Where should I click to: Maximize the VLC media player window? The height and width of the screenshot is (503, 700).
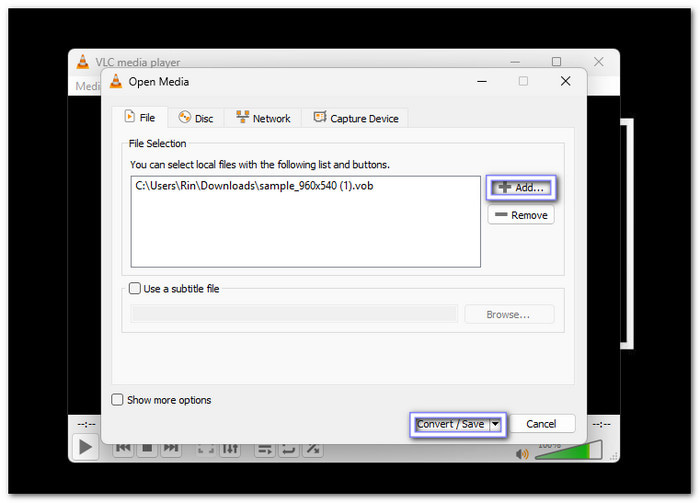556,62
